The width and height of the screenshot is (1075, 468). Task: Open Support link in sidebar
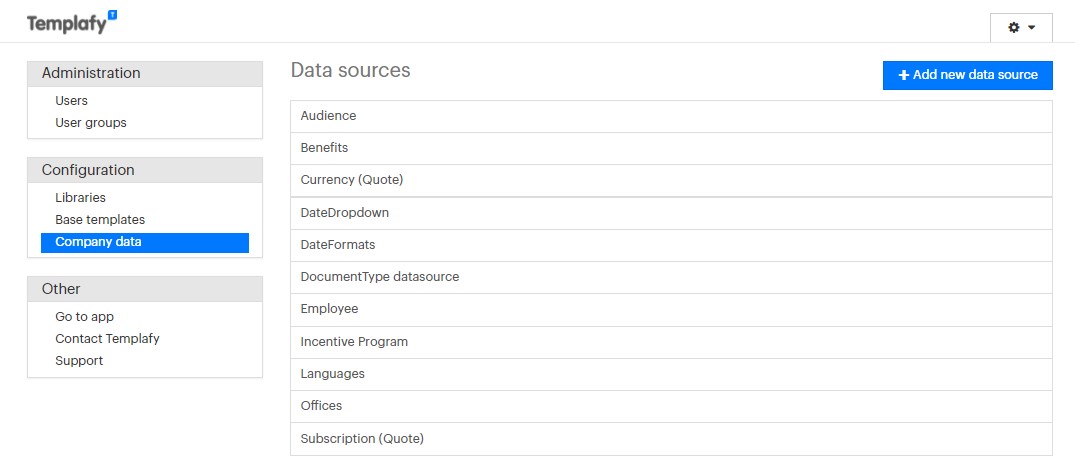click(x=79, y=361)
